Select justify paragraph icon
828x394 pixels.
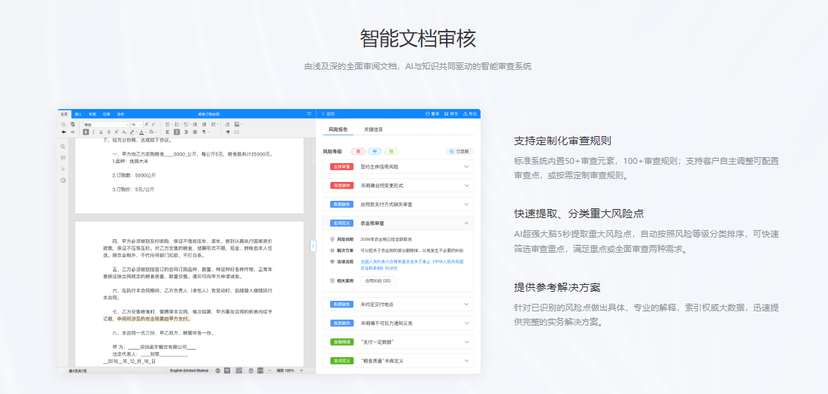[195, 132]
